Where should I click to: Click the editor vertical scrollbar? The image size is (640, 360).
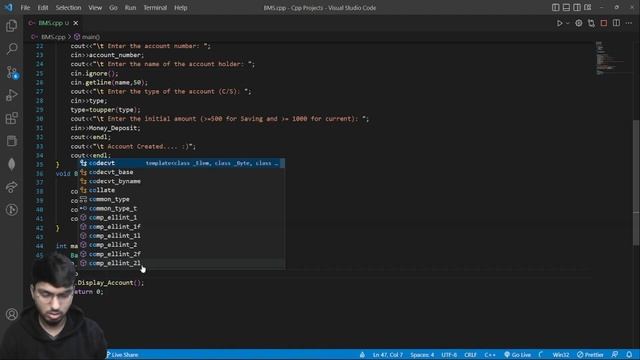coord(636,182)
